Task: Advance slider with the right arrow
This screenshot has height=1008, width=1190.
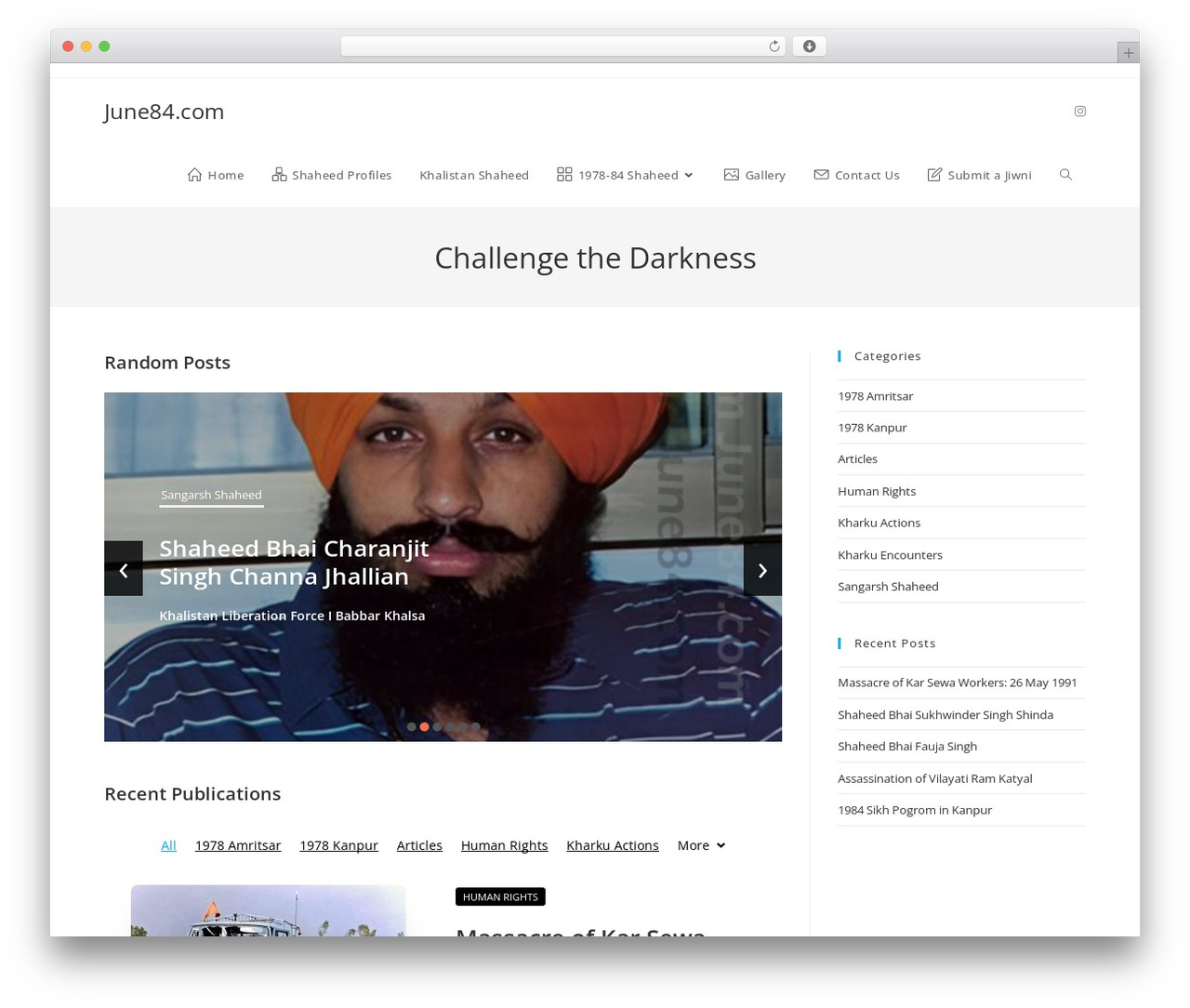Action: [762, 568]
